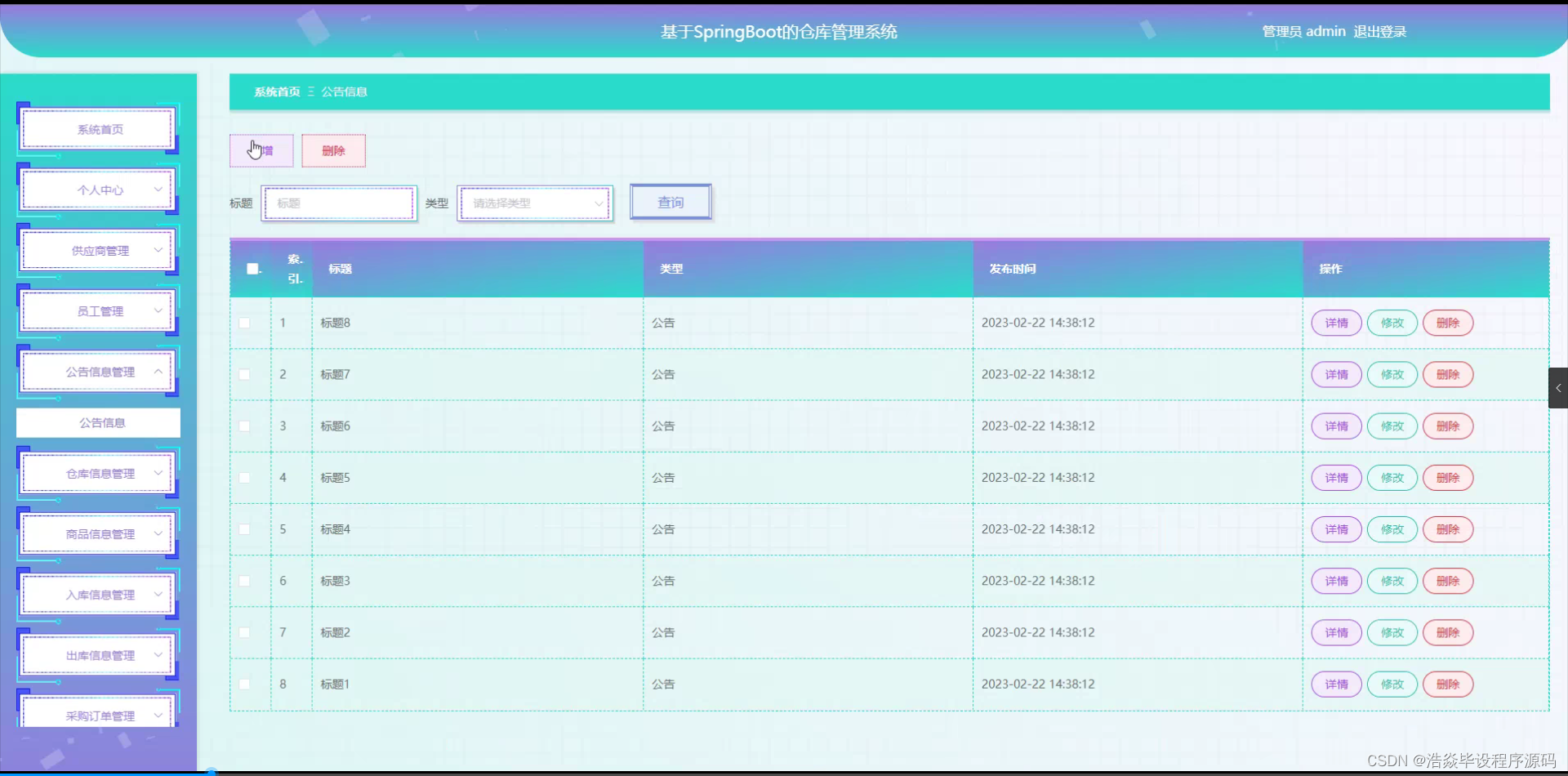
Task: Check the select-all checkbox in table header
Action: [x=252, y=268]
